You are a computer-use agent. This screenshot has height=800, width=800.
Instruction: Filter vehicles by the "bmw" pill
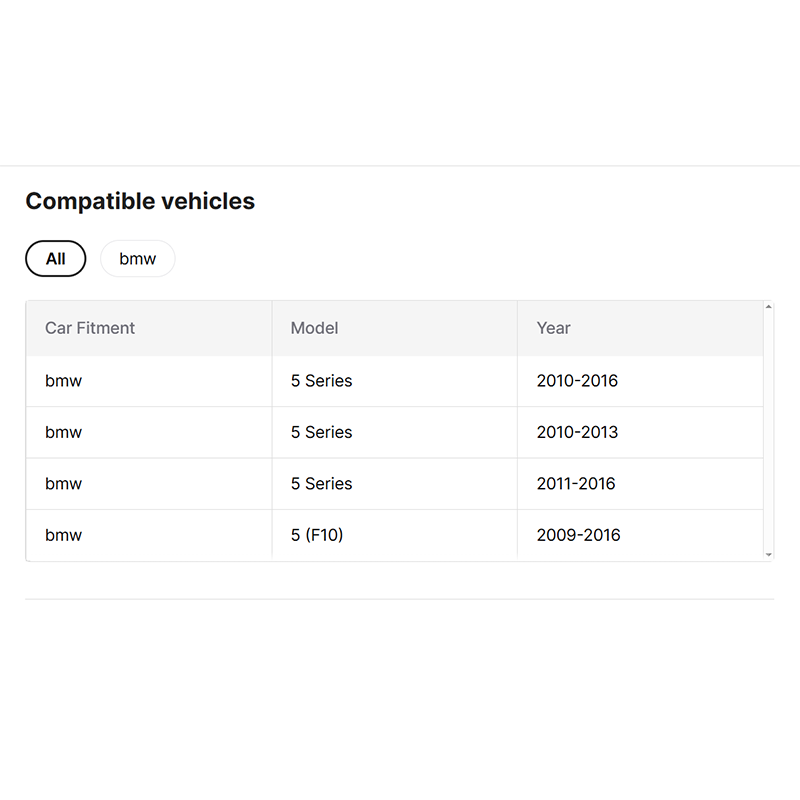point(138,259)
